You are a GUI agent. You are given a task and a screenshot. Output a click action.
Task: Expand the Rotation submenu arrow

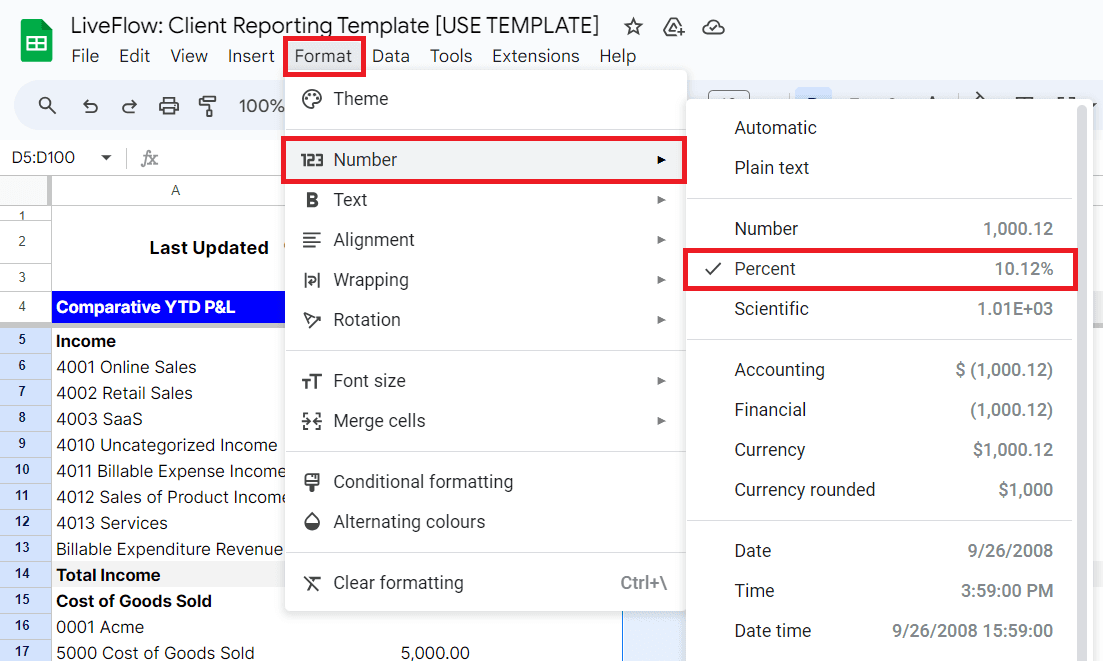[x=661, y=320]
